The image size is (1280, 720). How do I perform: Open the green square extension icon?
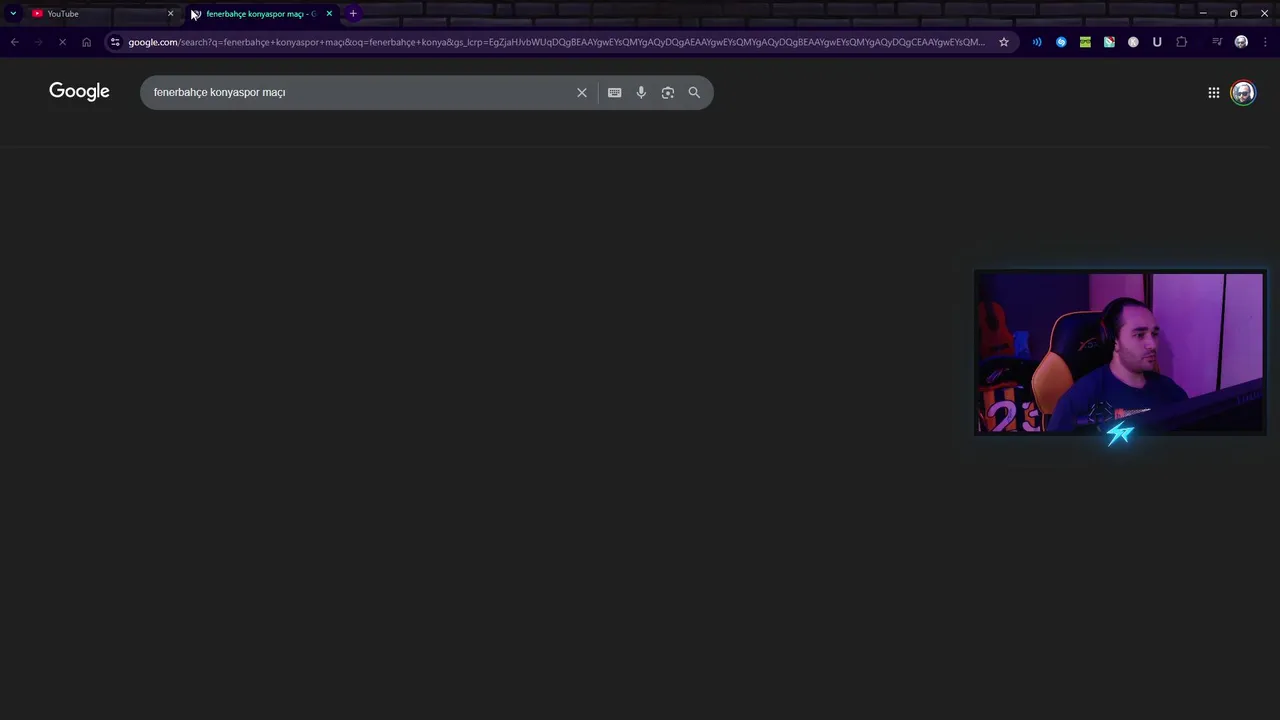click(x=1085, y=42)
